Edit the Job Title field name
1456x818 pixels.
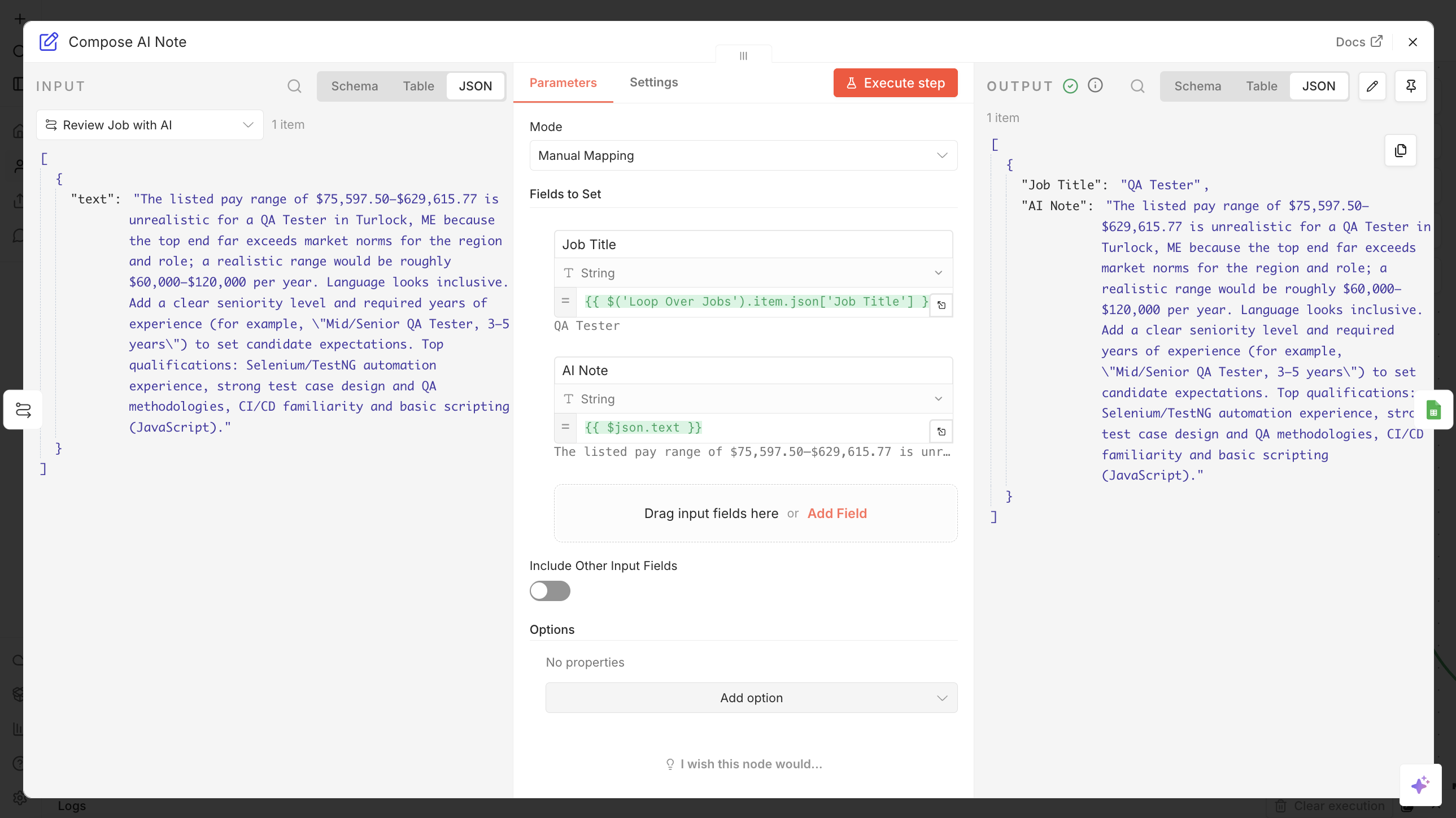(753, 244)
